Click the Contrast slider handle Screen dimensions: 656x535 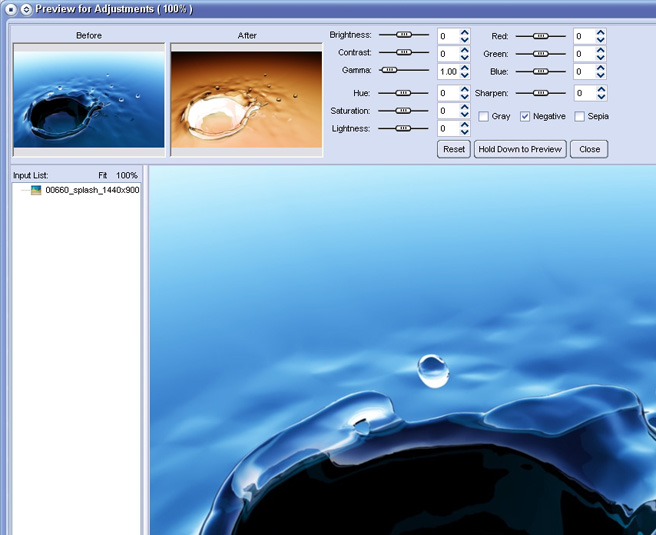[x=404, y=52]
